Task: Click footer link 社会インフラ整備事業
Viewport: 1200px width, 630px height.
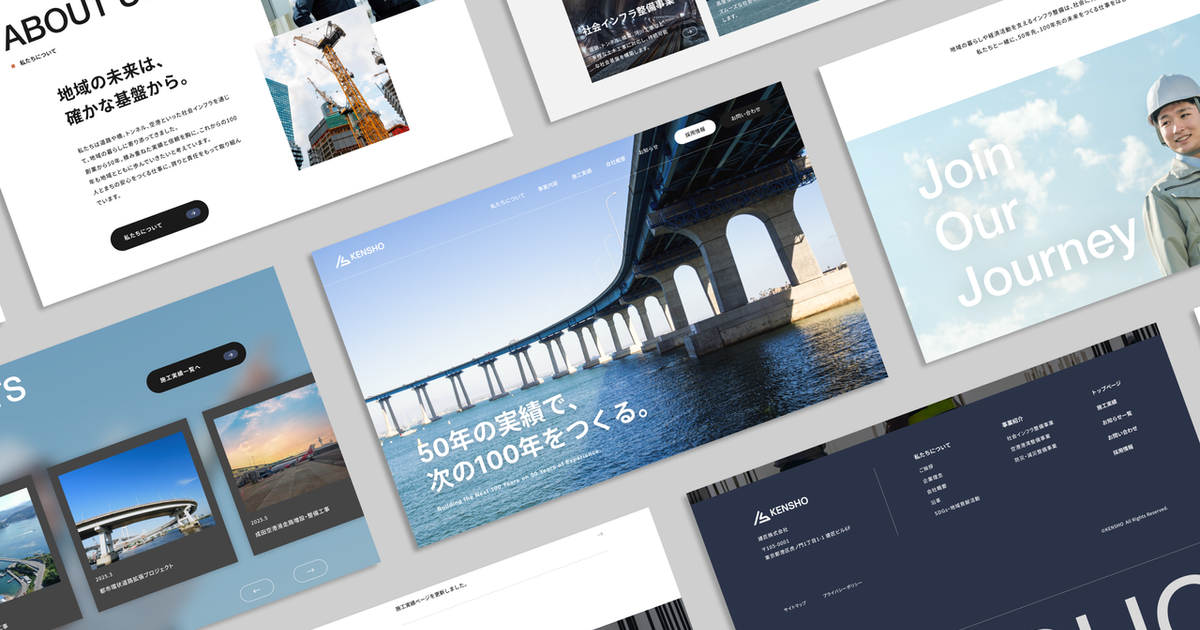Action: [x=1030, y=432]
